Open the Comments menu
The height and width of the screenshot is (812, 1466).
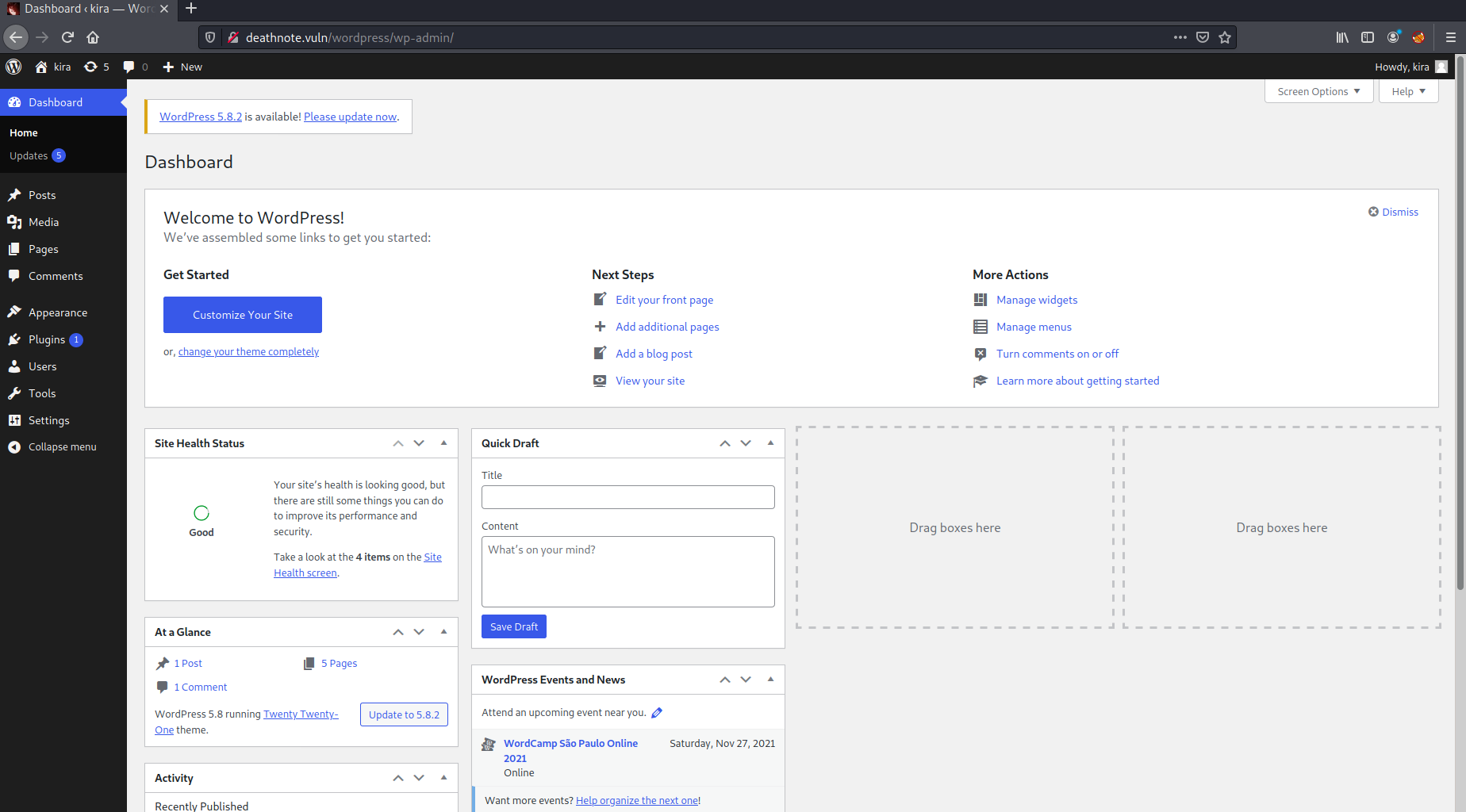click(x=63, y=276)
